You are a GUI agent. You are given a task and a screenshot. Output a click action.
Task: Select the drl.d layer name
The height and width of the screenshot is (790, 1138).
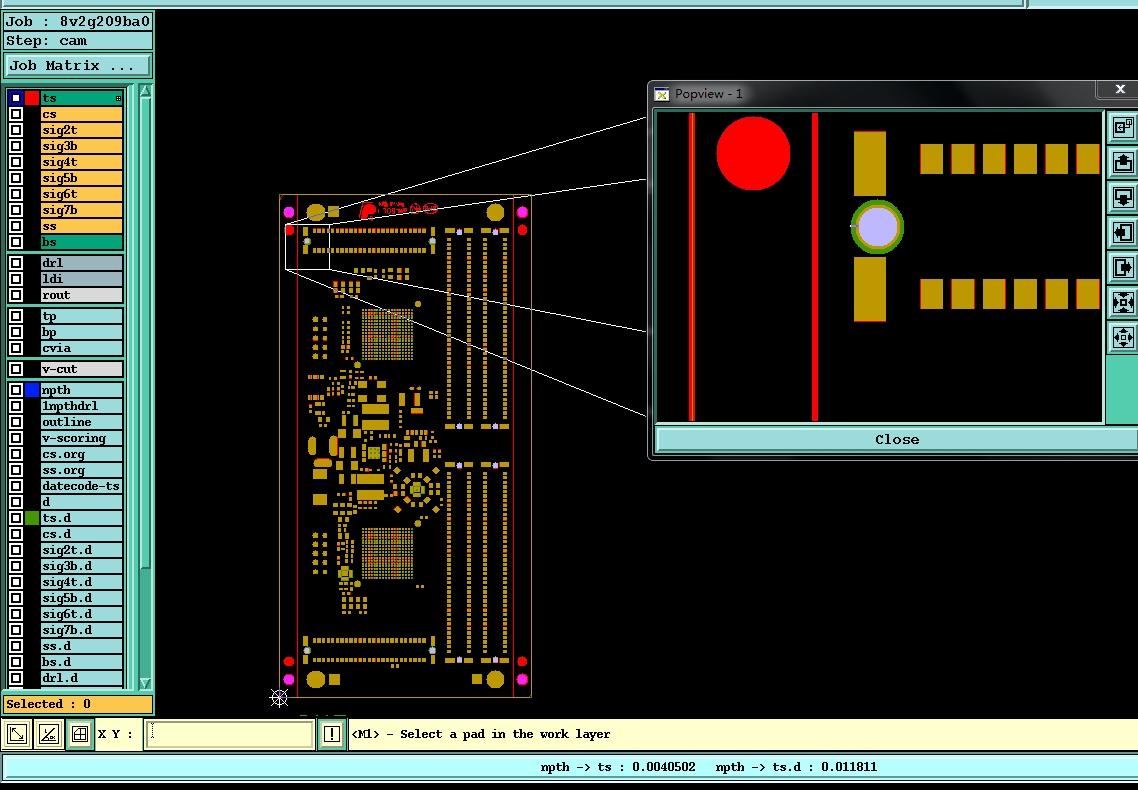tap(81, 678)
